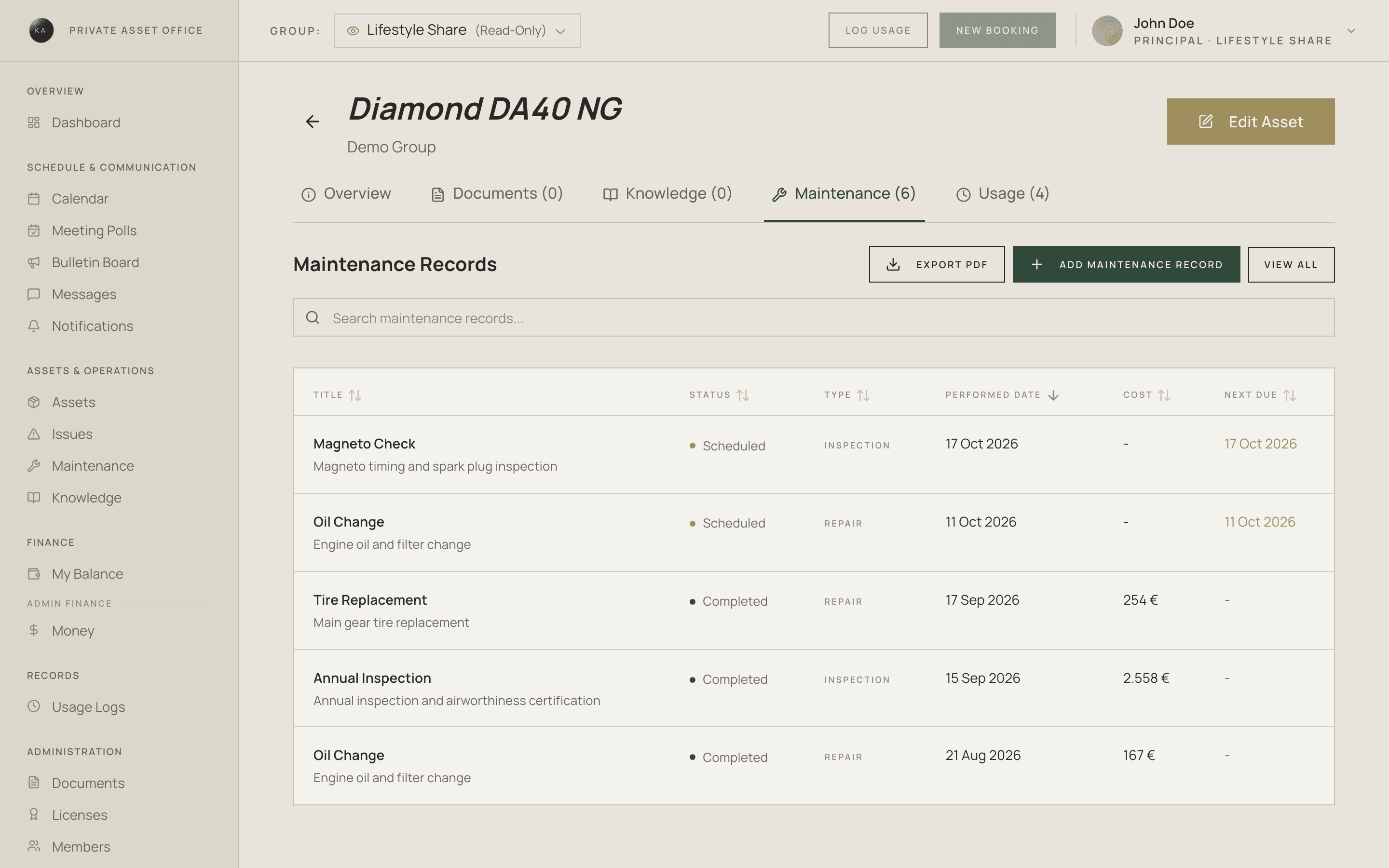View Notifications in the sidebar
Viewport: 1389px width, 868px height.
[x=80, y=325]
